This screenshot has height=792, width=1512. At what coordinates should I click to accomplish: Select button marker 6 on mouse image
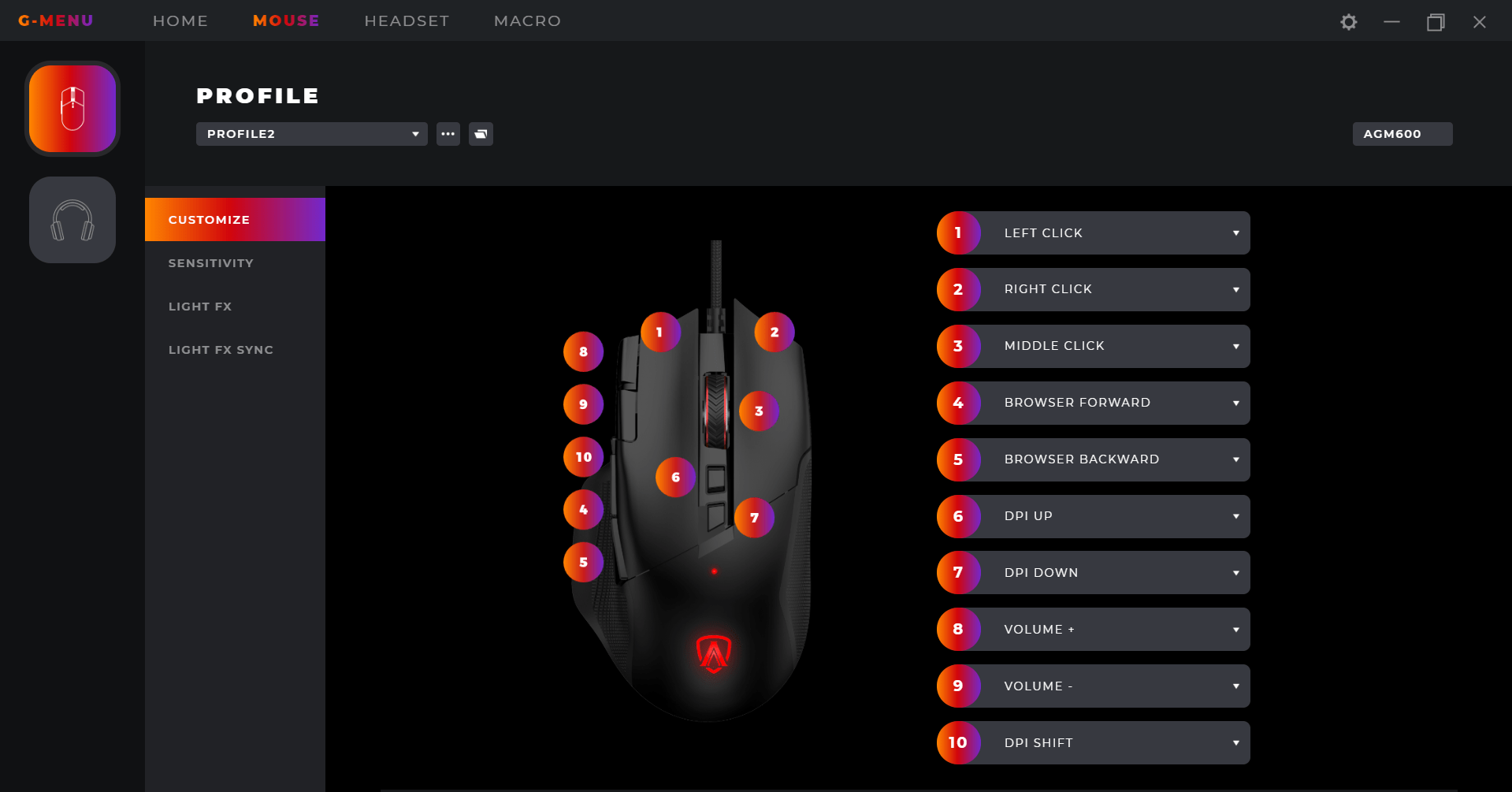pos(675,478)
